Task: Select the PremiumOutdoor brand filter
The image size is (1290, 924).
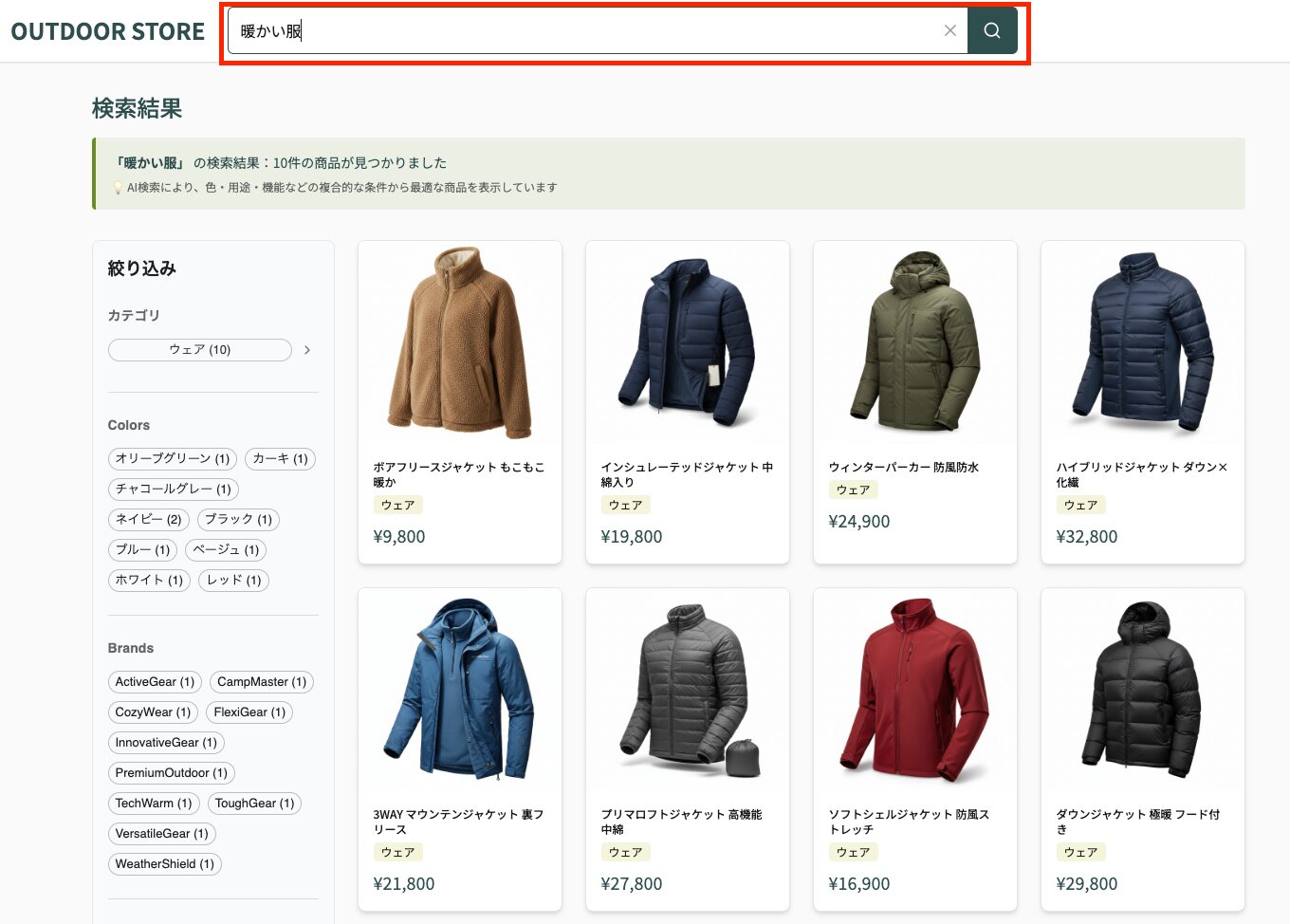Action: 171,773
